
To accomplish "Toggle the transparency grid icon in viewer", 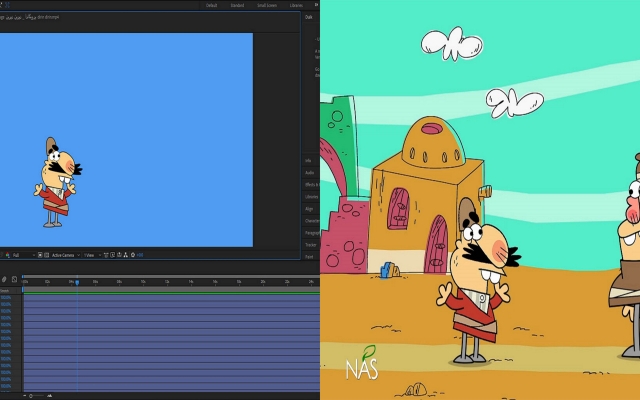I will coord(47,255).
